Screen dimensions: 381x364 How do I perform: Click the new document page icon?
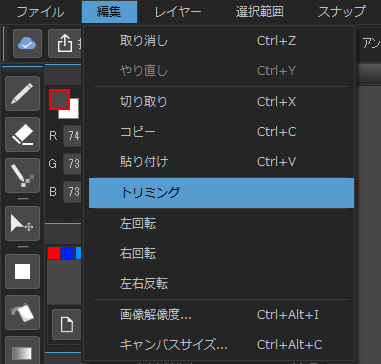pos(67,325)
